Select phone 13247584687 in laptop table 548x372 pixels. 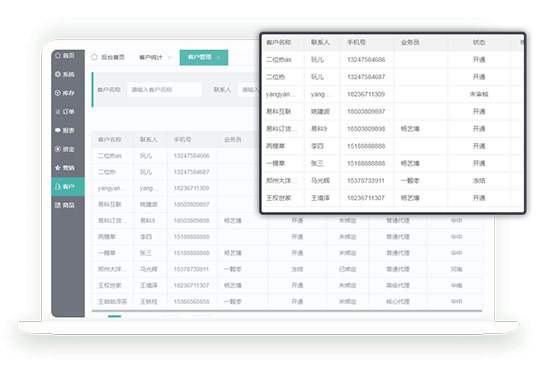point(192,172)
